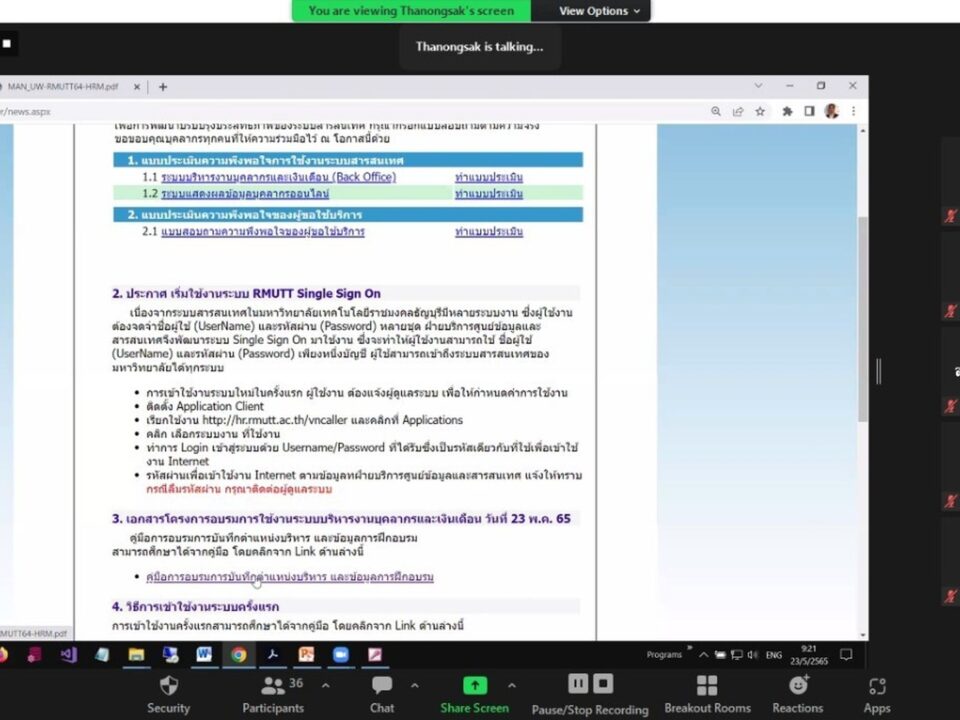Expand the Participants options arrow
This screenshot has width=960, height=720.
pos(326,685)
